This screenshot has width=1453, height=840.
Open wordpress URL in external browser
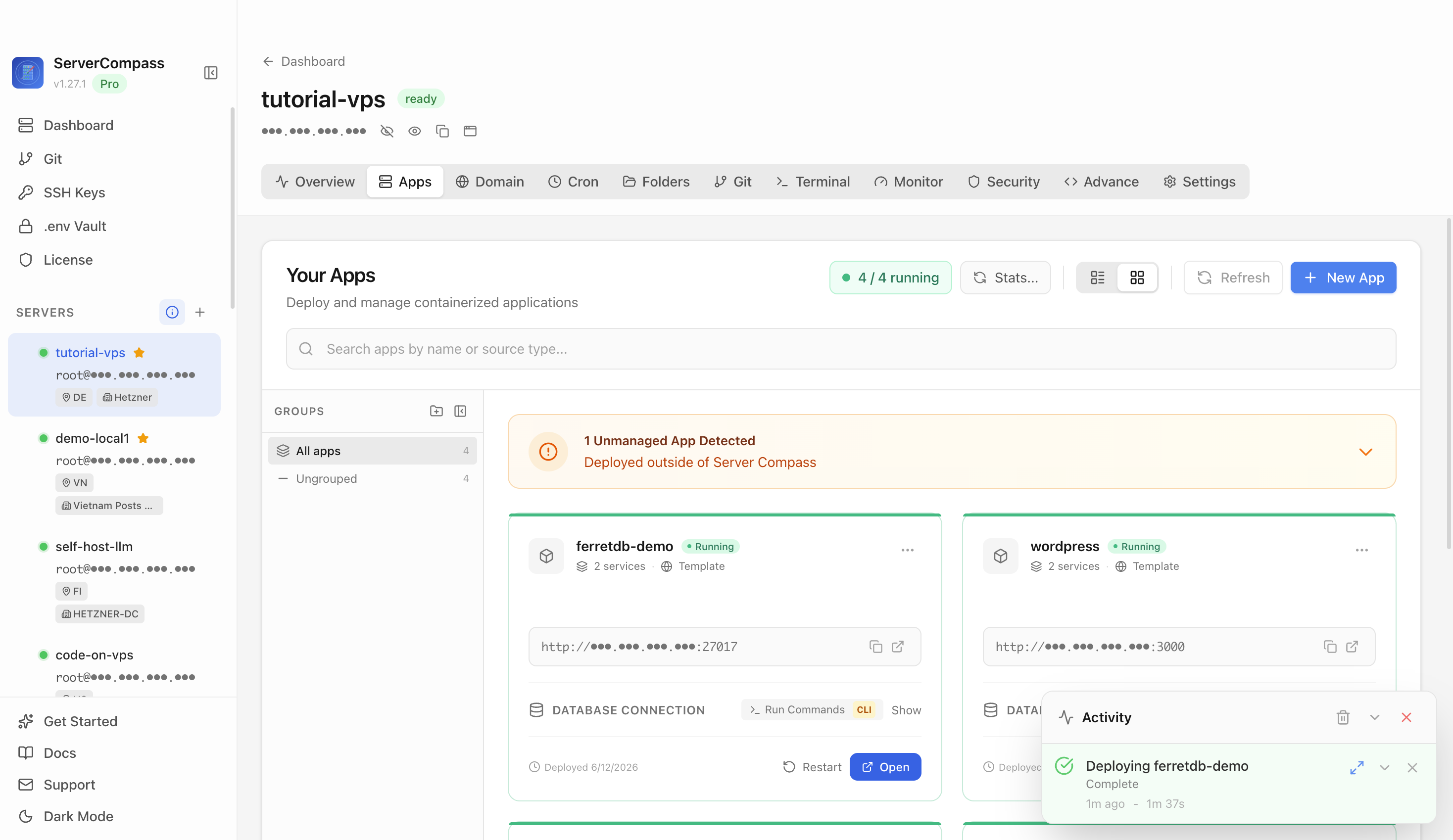(x=1352, y=647)
